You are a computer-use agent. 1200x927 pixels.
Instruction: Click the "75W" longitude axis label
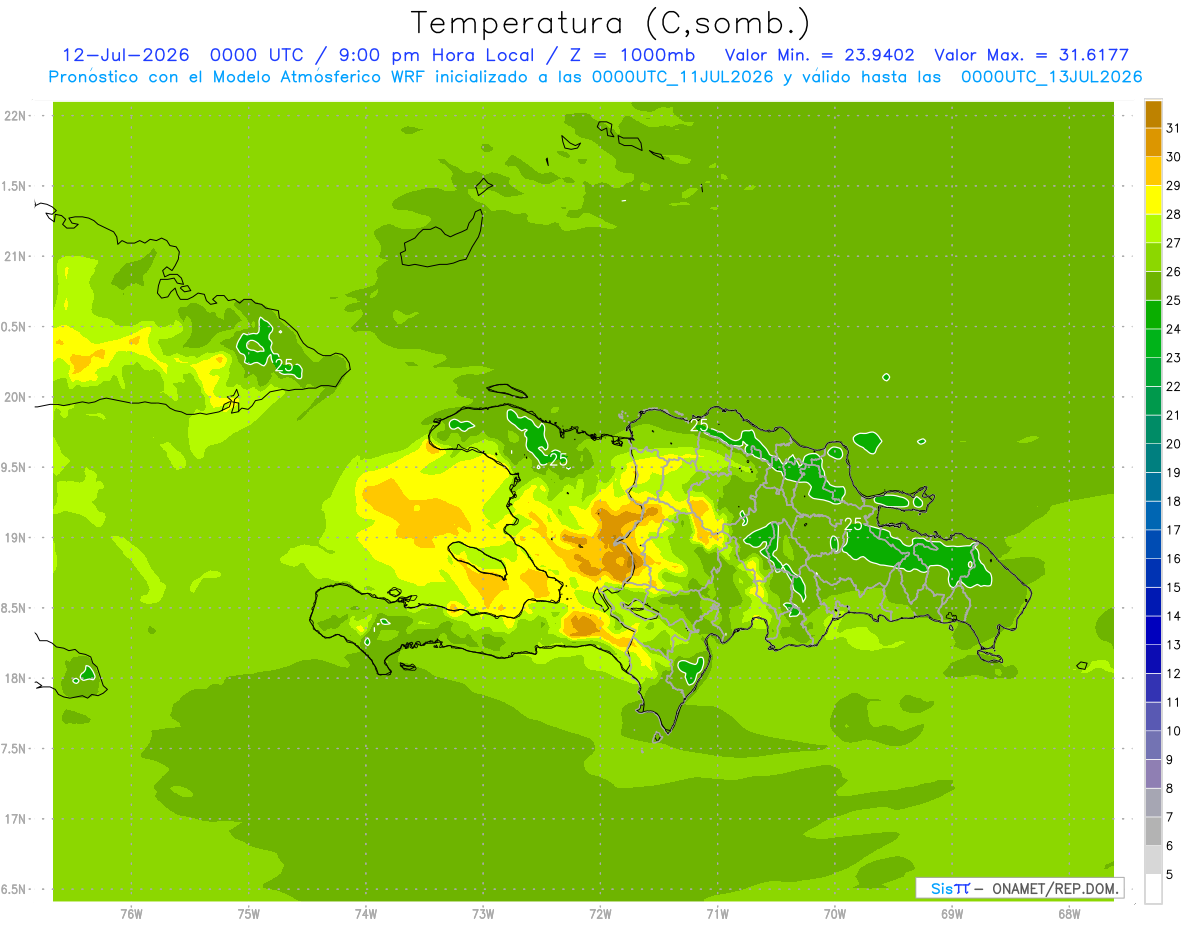248,914
